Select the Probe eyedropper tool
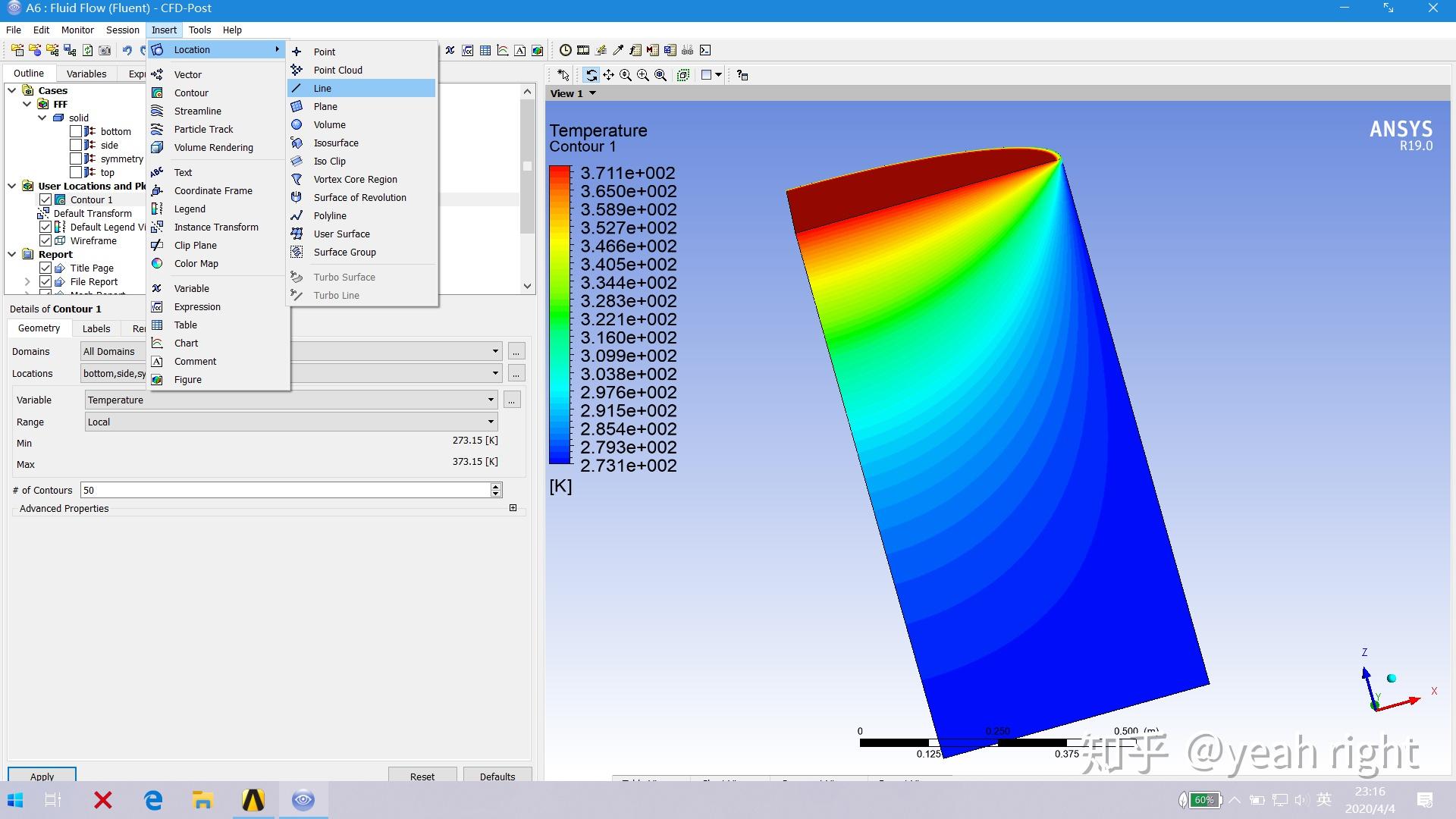Viewport: 1456px width, 819px height. 618,50
